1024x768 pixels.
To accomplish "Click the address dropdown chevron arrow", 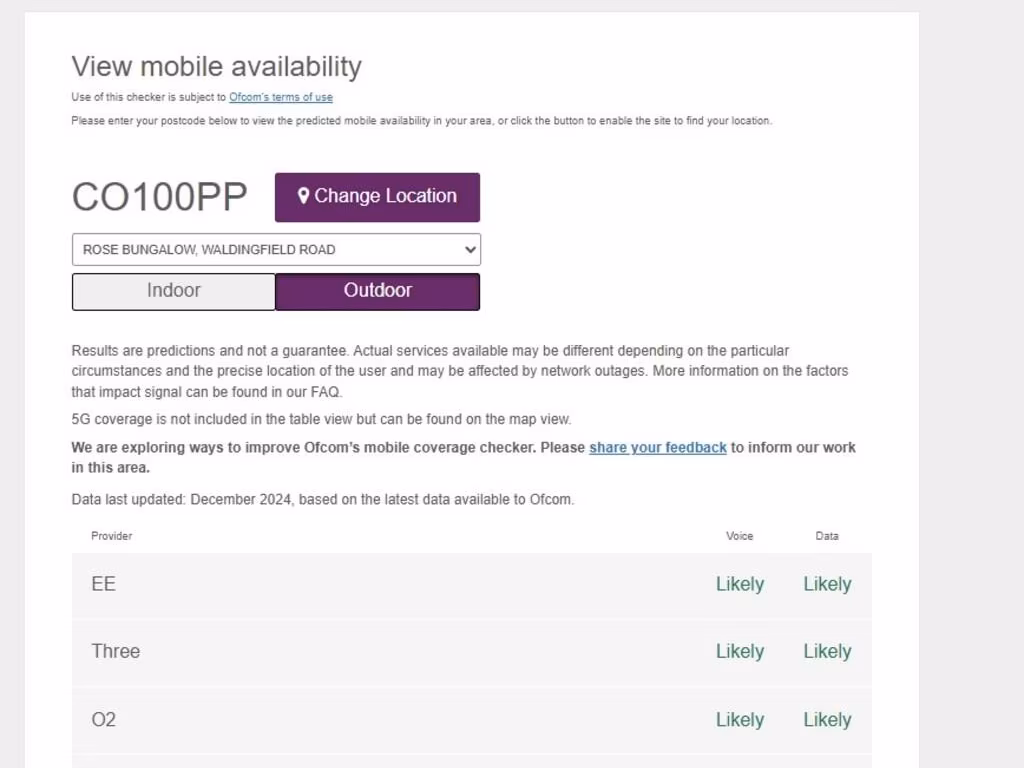I will [470, 250].
